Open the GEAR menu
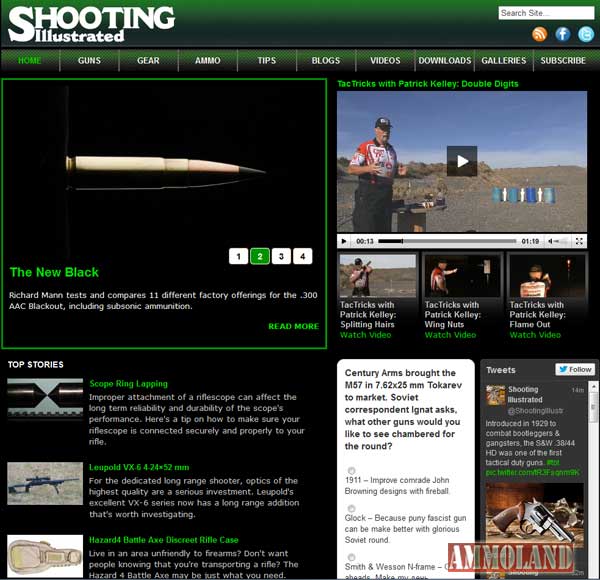Screen dimensions: 600x580 coord(148,60)
